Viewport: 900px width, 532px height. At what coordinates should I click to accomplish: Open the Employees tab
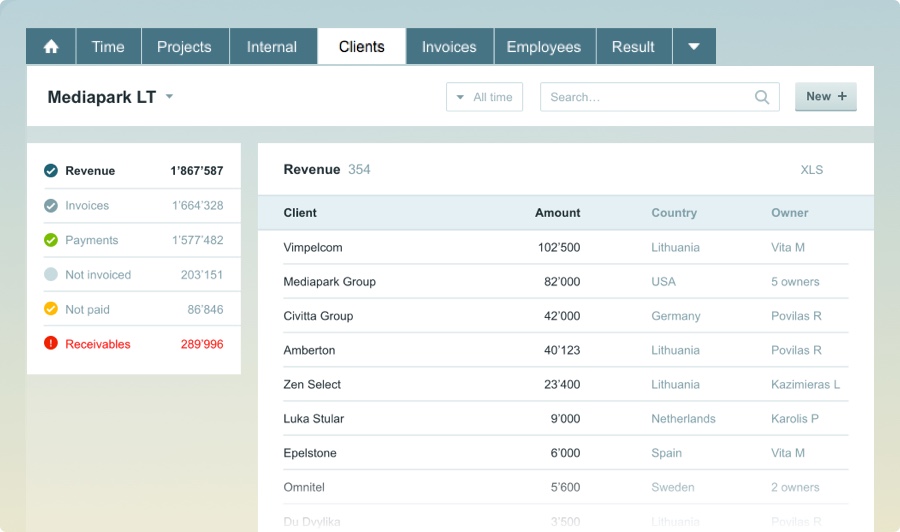pos(543,47)
